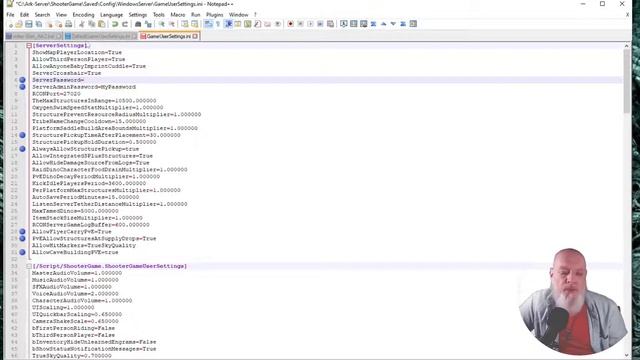Click the AutoSavePeriodMinutes=15.000000 line
The image size is (640, 360).
[85, 197]
